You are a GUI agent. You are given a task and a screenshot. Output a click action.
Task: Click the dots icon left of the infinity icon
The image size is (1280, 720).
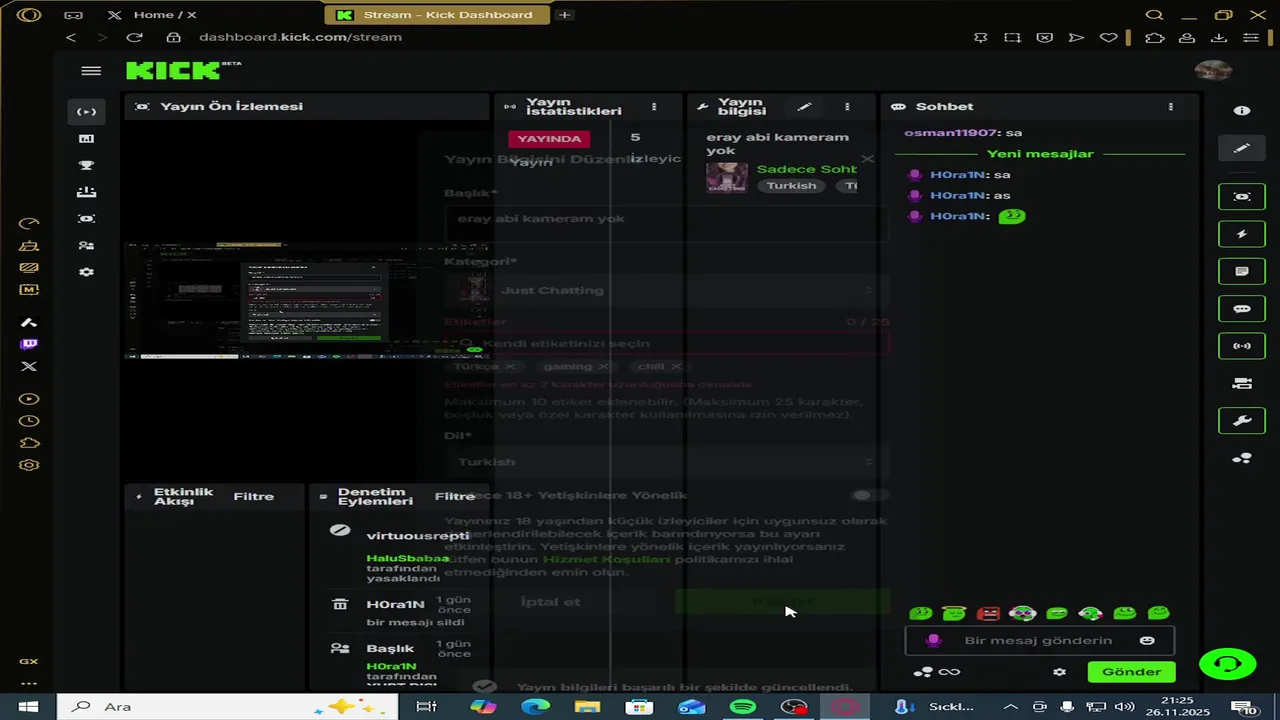click(923, 672)
